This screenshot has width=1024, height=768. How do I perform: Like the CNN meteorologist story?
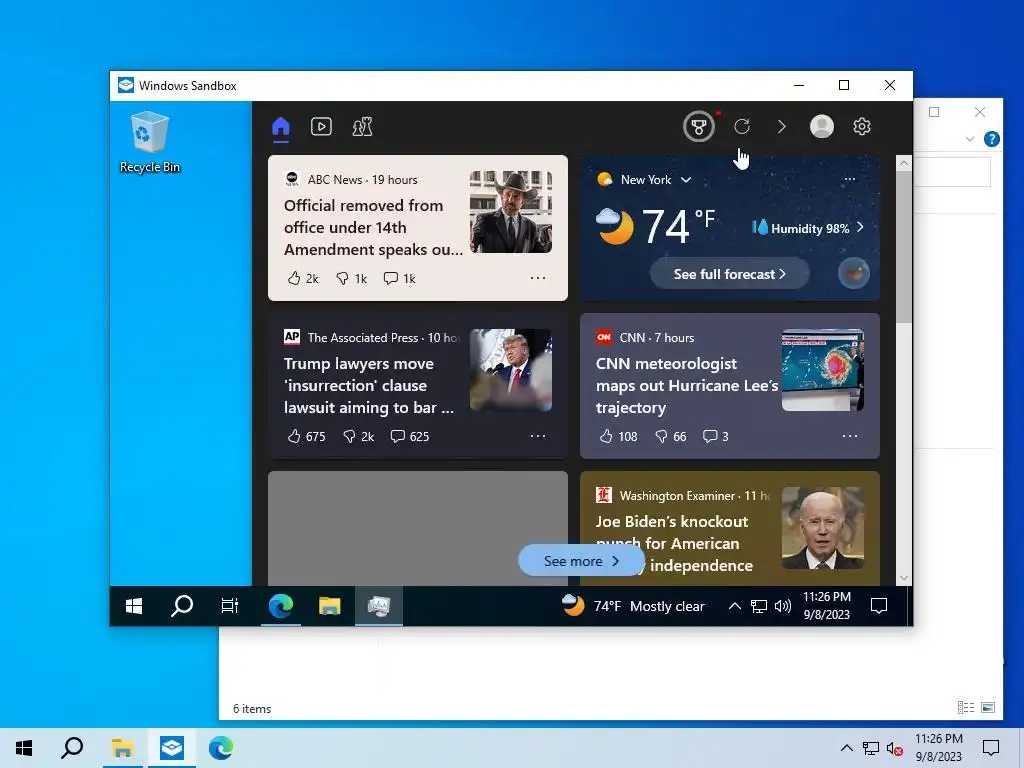coord(618,436)
